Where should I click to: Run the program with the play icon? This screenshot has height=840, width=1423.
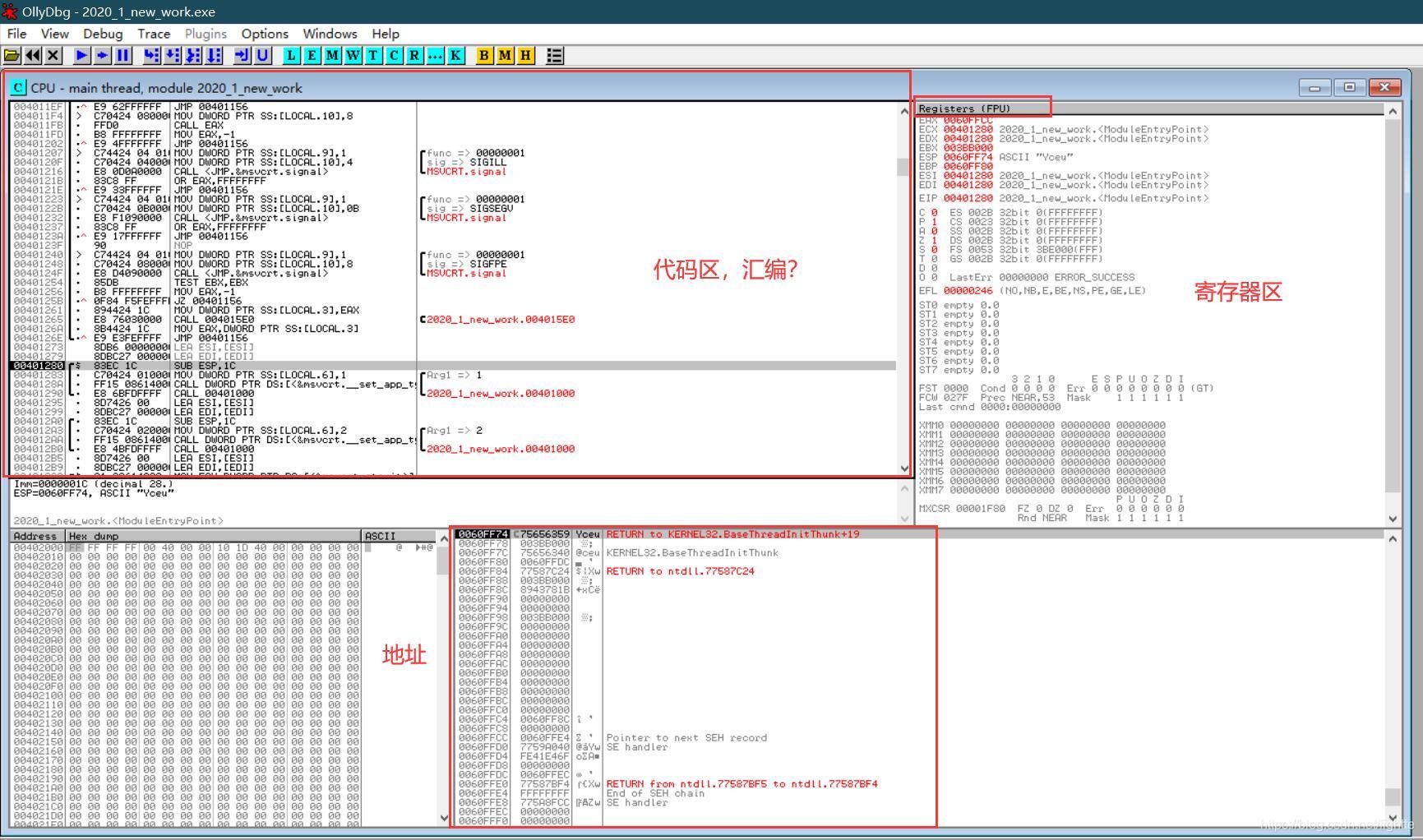click(82, 55)
